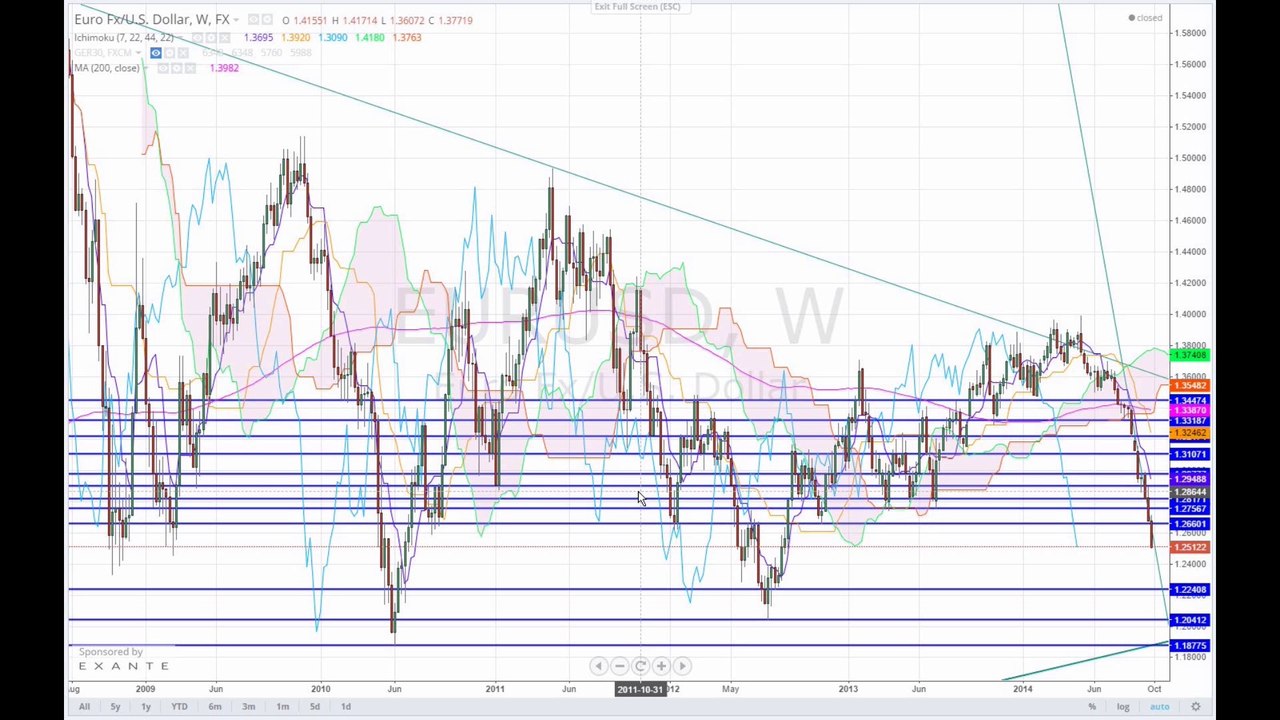The height and width of the screenshot is (720, 1280).
Task: Reset the chart view with circular arrow
Action: (640, 666)
